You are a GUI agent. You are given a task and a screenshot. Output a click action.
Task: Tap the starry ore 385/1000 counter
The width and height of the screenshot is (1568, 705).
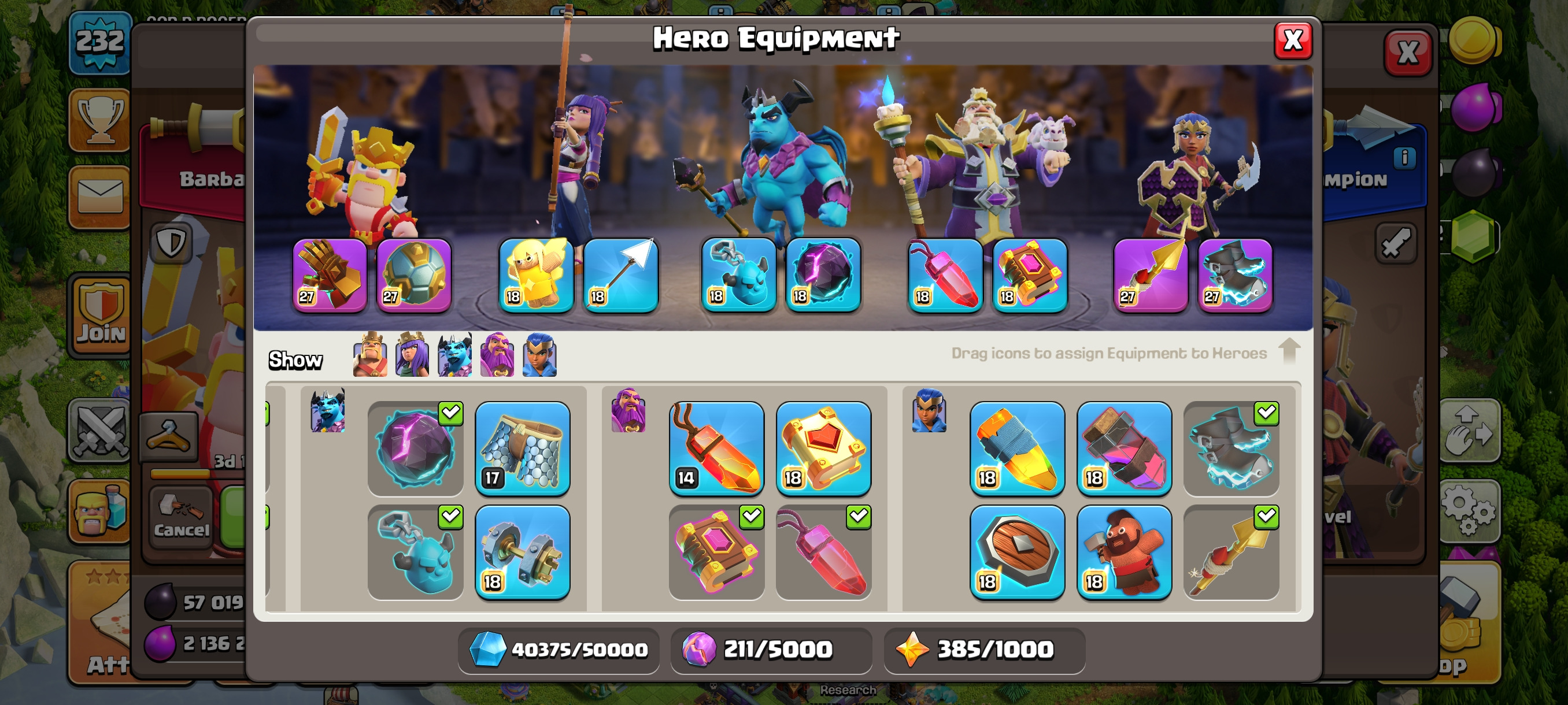point(984,650)
